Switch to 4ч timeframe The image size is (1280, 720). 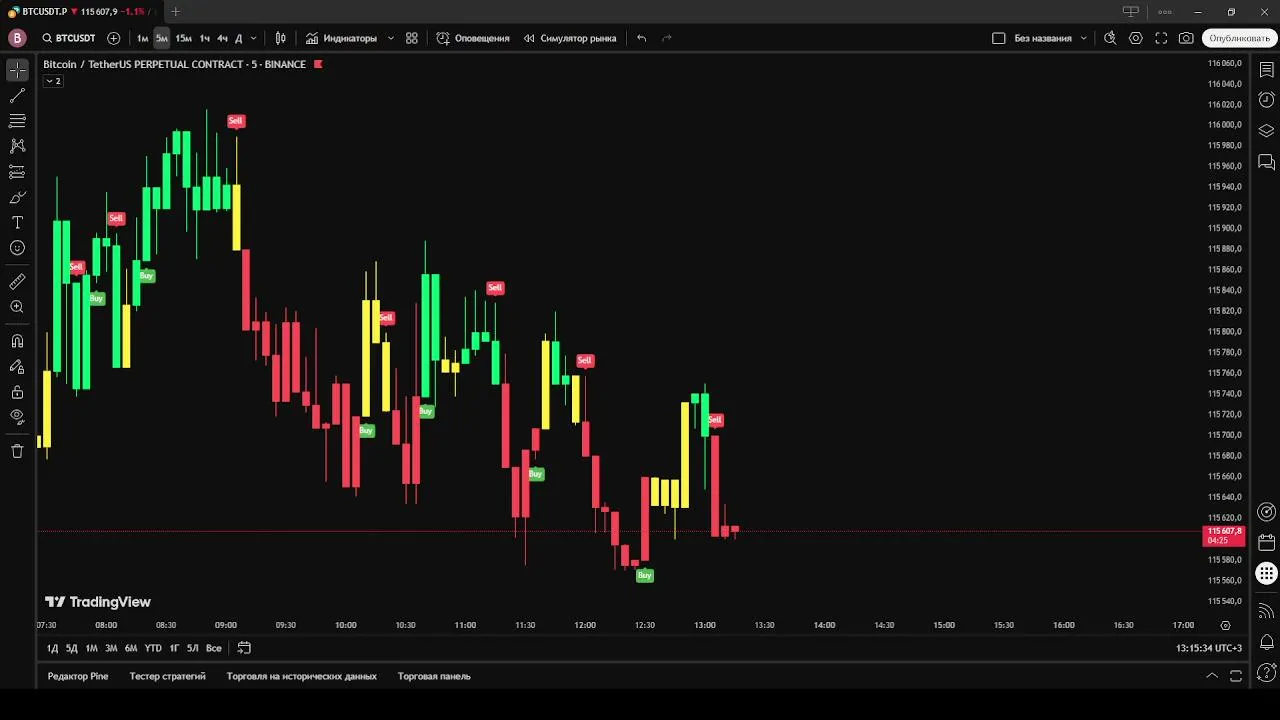[223, 38]
